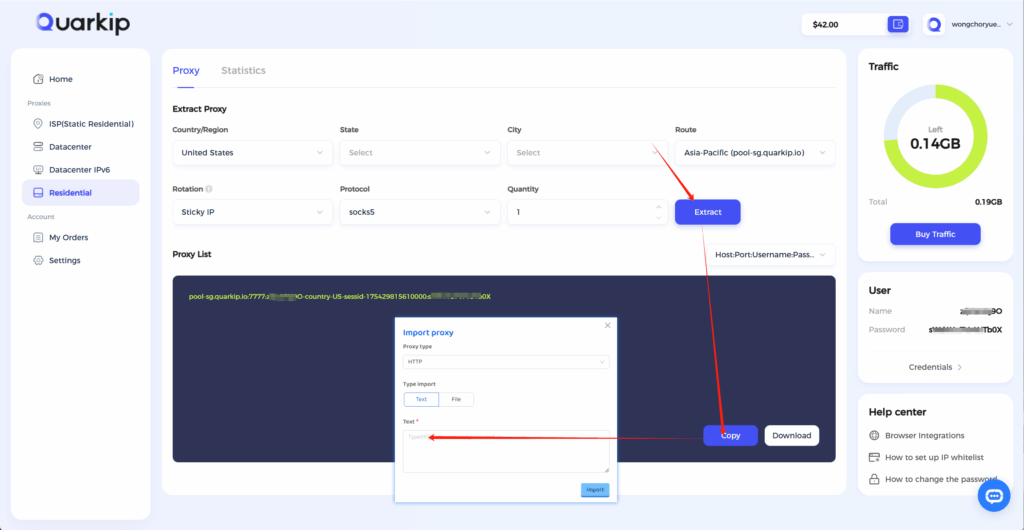Expand the user account menu chevron
This screenshot has height=530, width=1024.
click(1010, 24)
